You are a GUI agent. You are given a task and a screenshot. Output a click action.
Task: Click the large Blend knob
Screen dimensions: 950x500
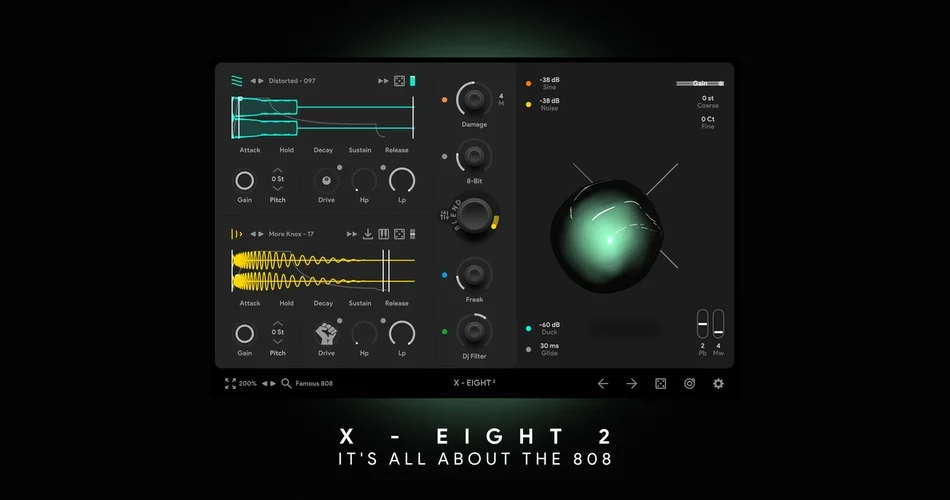click(474, 215)
